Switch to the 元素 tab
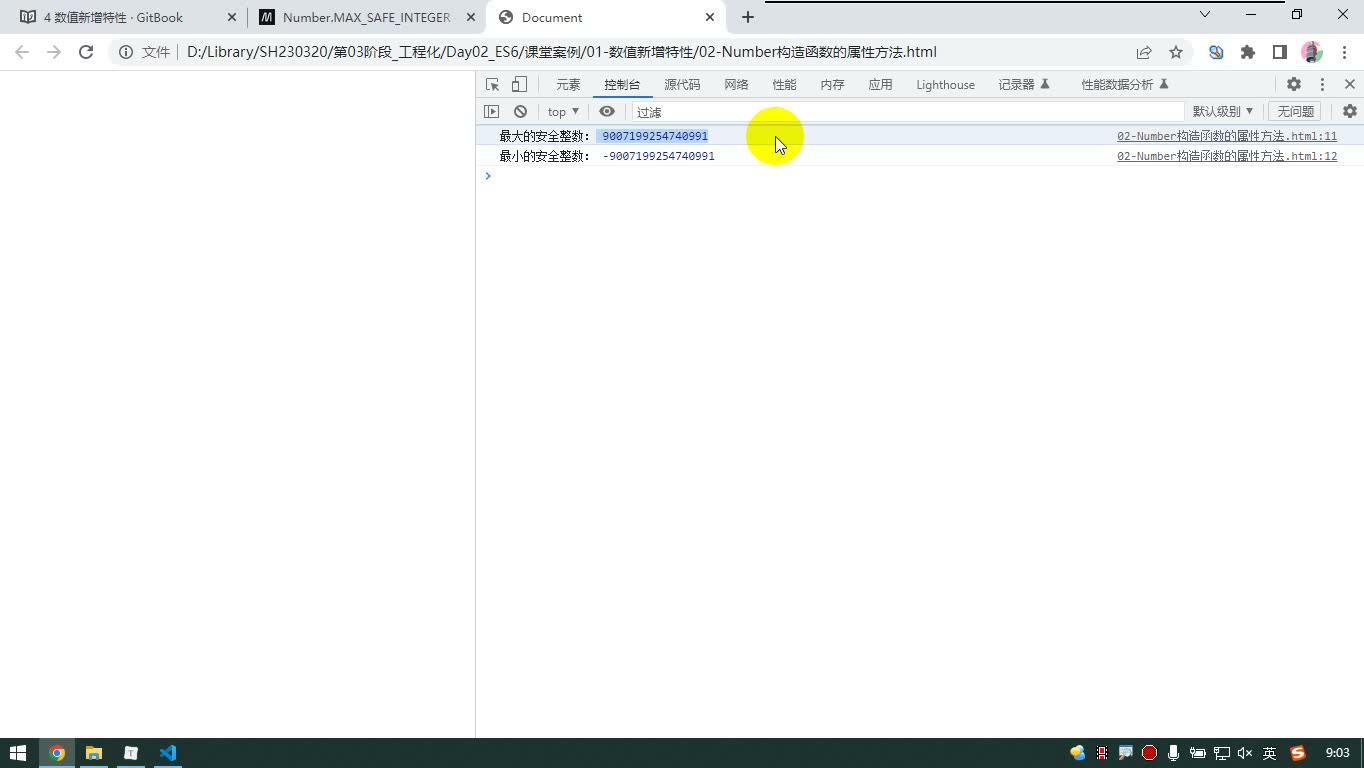The width and height of the screenshot is (1364, 768). (x=568, y=85)
